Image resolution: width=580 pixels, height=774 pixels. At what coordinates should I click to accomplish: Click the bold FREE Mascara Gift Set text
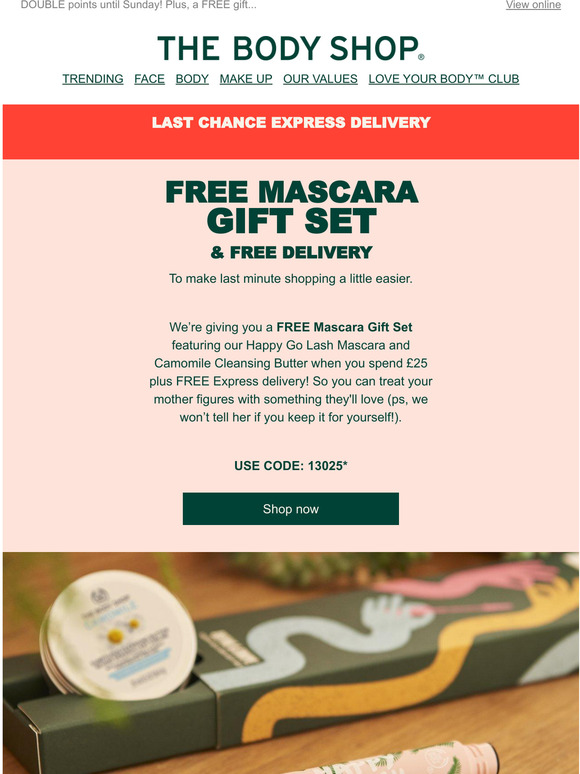(x=344, y=327)
